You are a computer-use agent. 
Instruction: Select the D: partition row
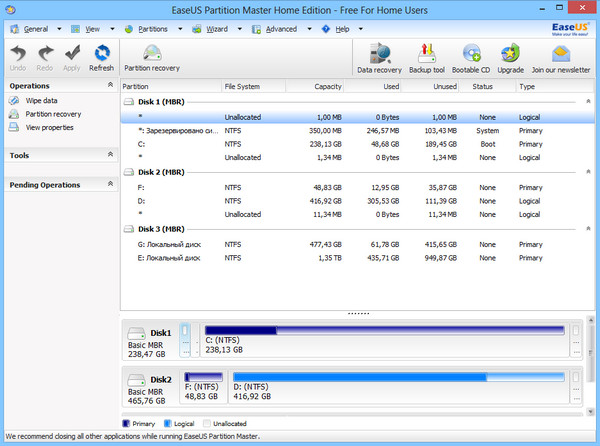point(357,201)
